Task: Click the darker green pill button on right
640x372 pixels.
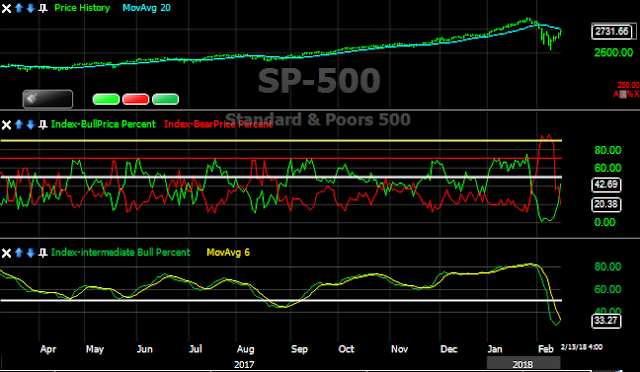Action: (x=165, y=99)
